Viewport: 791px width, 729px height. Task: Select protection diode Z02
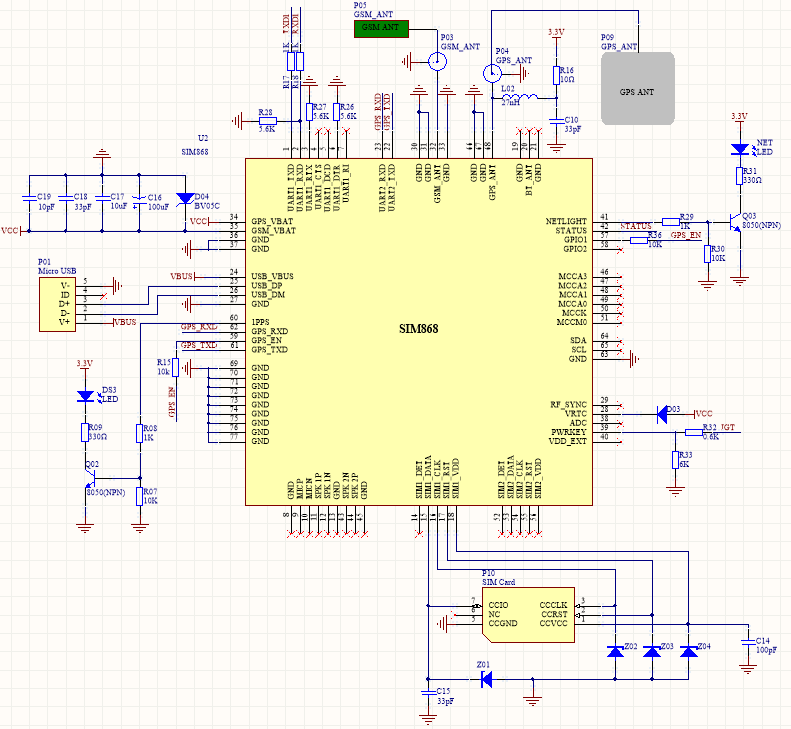615,651
